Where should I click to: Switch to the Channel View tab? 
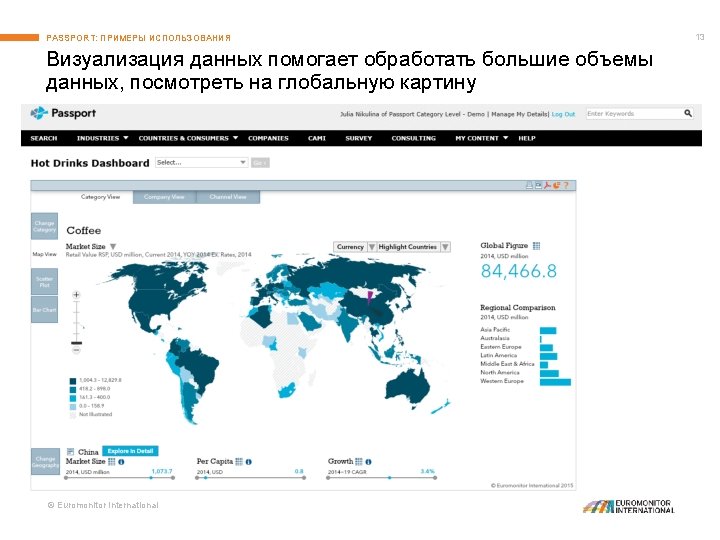pos(228,197)
